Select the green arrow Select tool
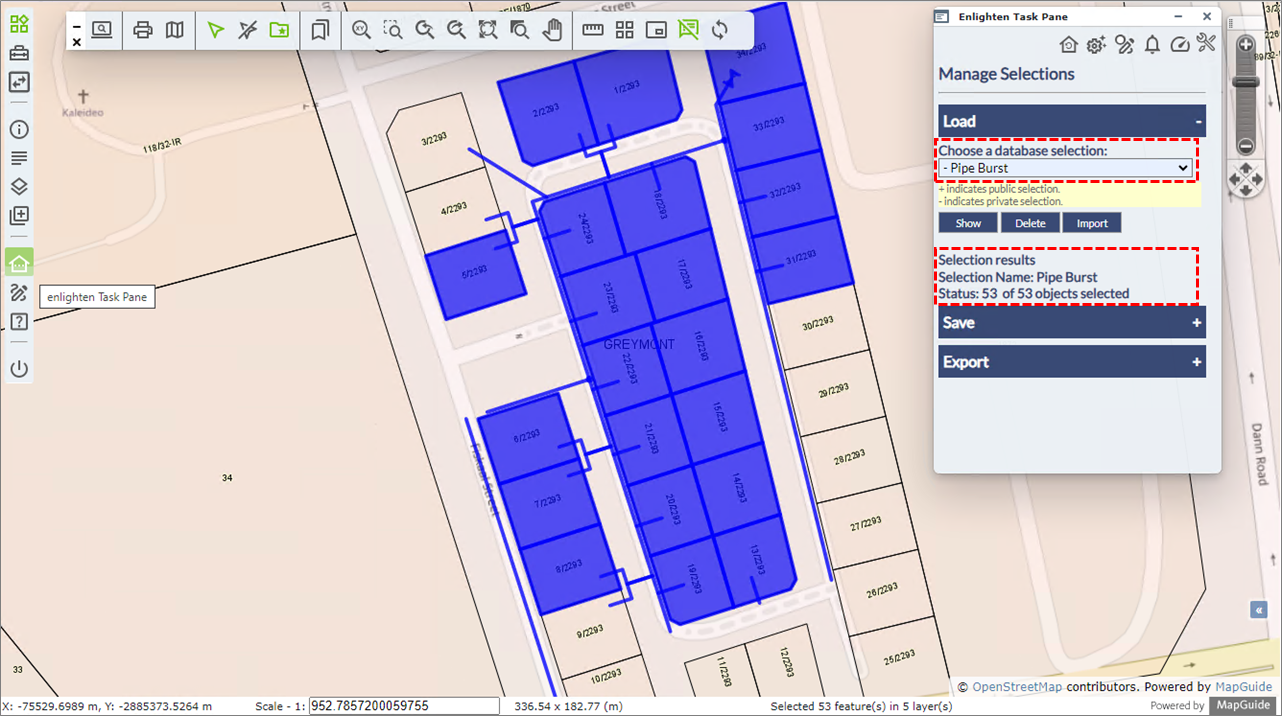This screenshot has width=1282, height=716. click(x=215, y=30)
